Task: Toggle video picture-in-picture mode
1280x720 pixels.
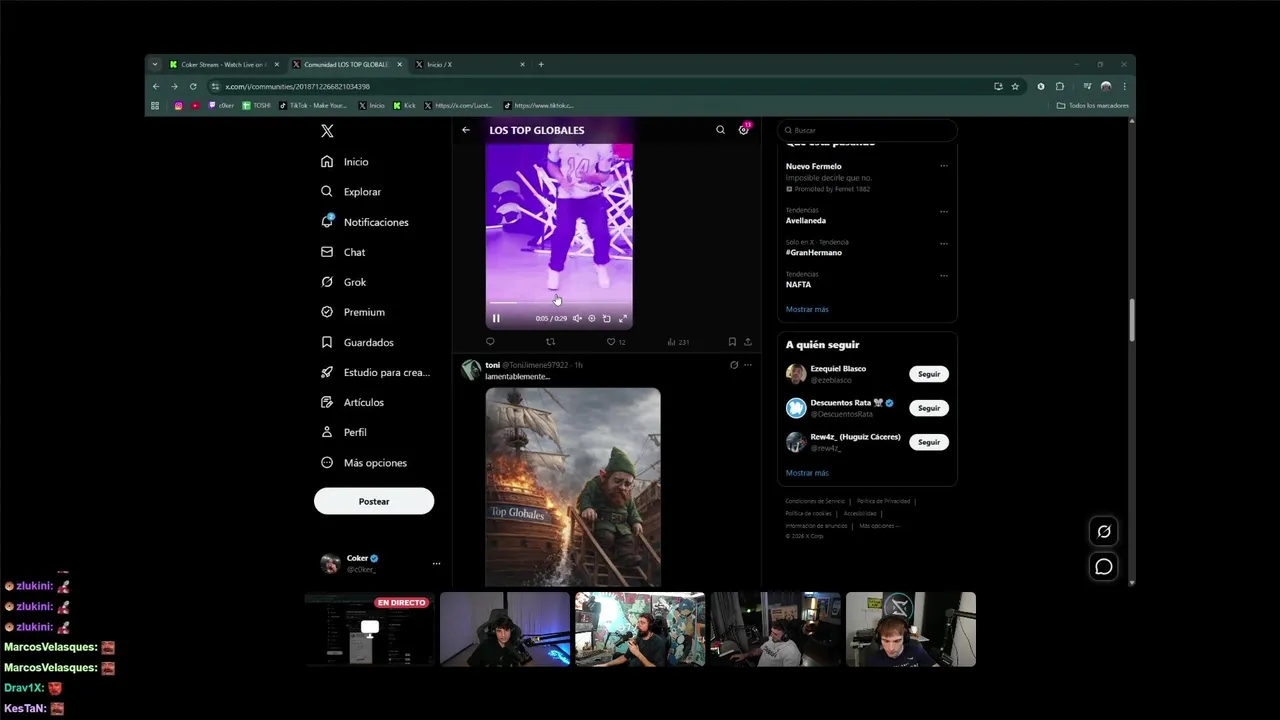Action: 606,318
